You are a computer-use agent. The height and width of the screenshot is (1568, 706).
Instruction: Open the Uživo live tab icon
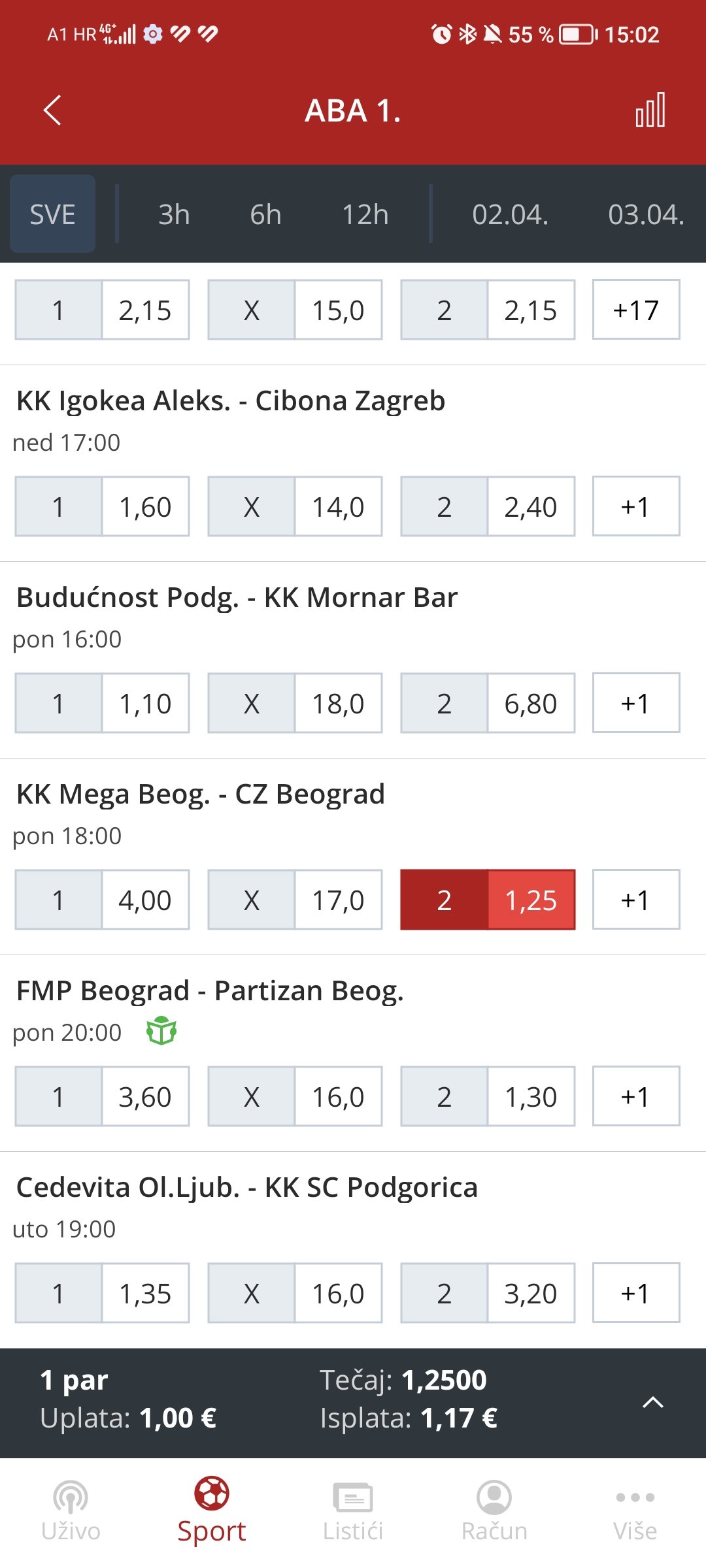point(71,1497)
